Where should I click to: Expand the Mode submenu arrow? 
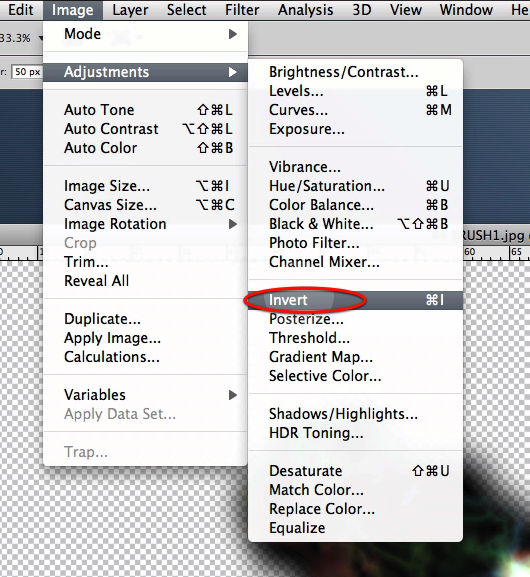point(232,34)
